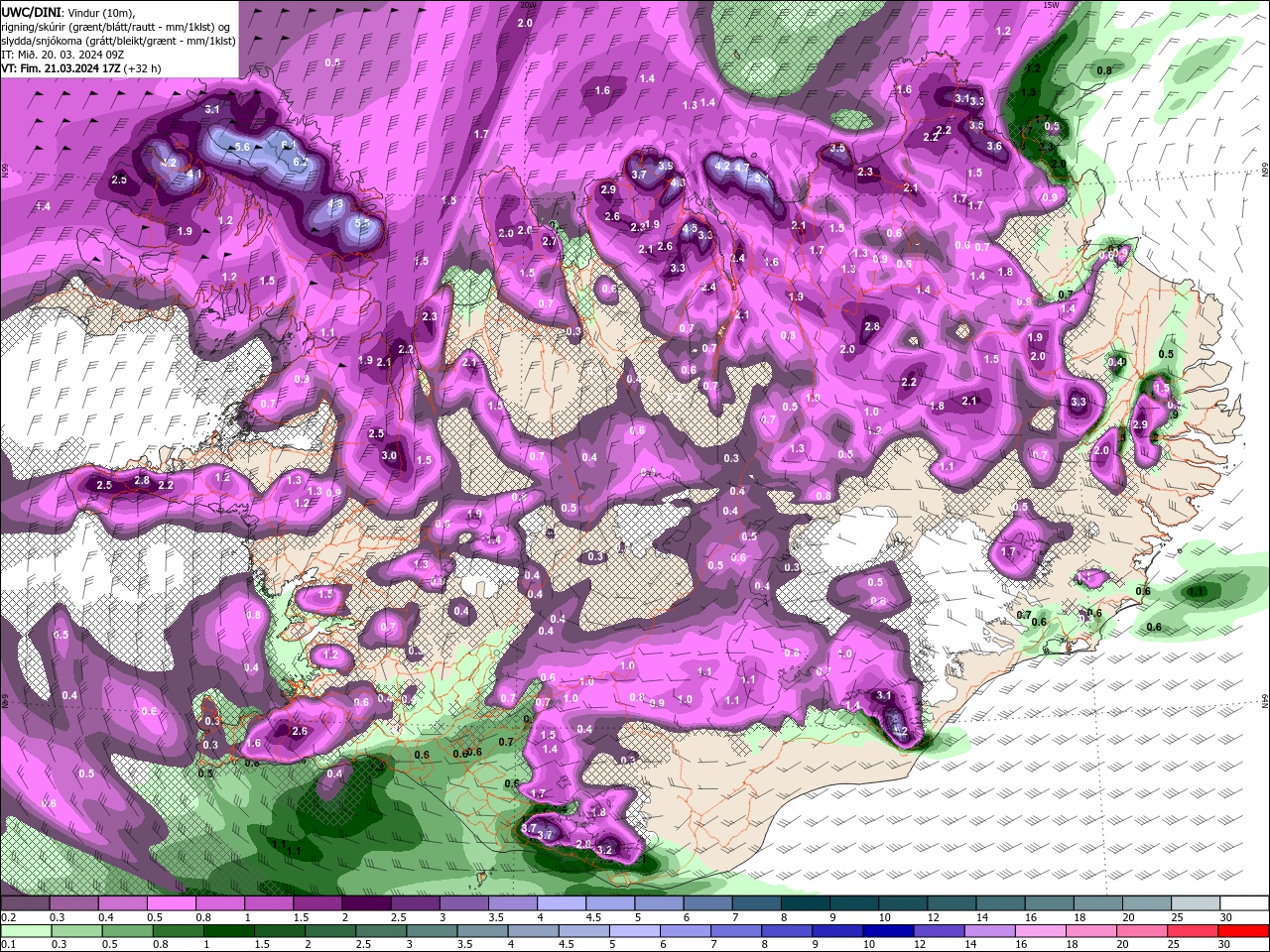Click the 'UWC/DINI: Vindur (10m),' title line
Image resolution: width=1270 pixels, height=952 pixels.
(67, 11)
